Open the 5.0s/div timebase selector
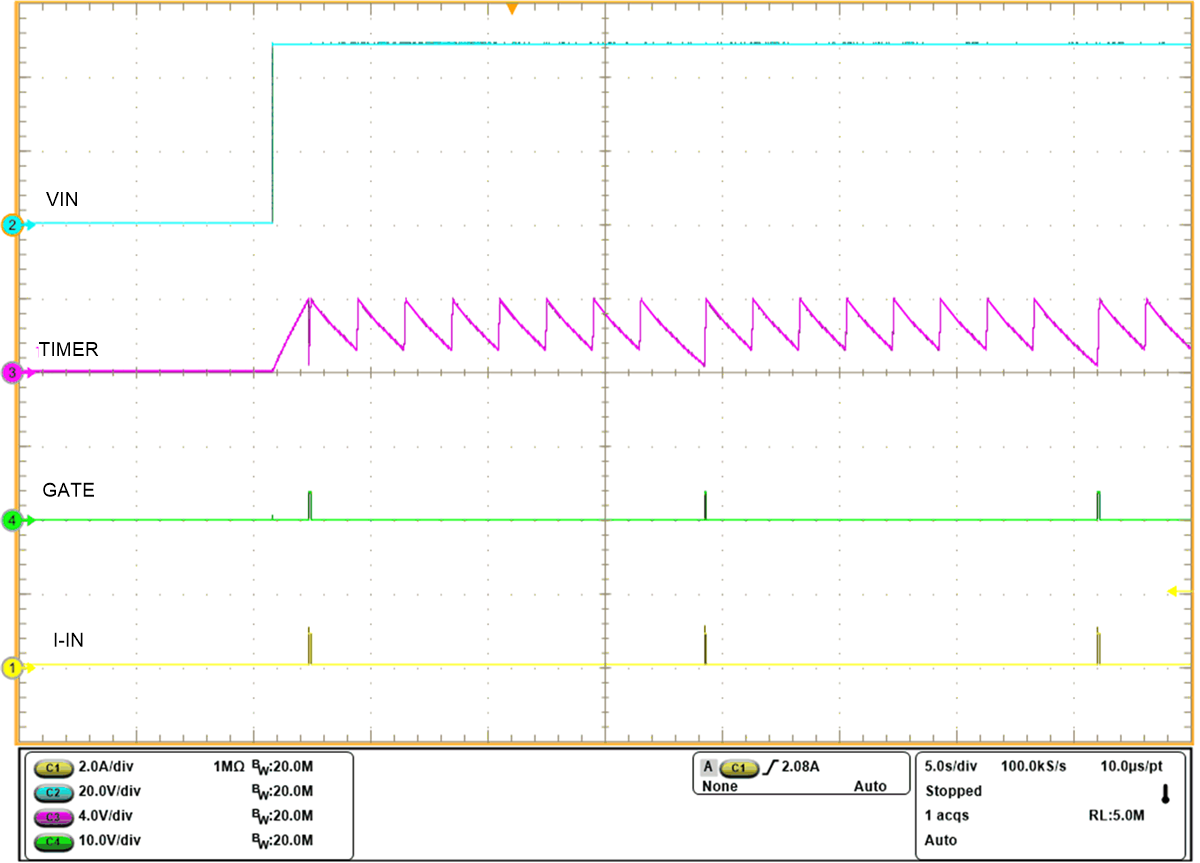1200x863 pixels. point(948,766)
